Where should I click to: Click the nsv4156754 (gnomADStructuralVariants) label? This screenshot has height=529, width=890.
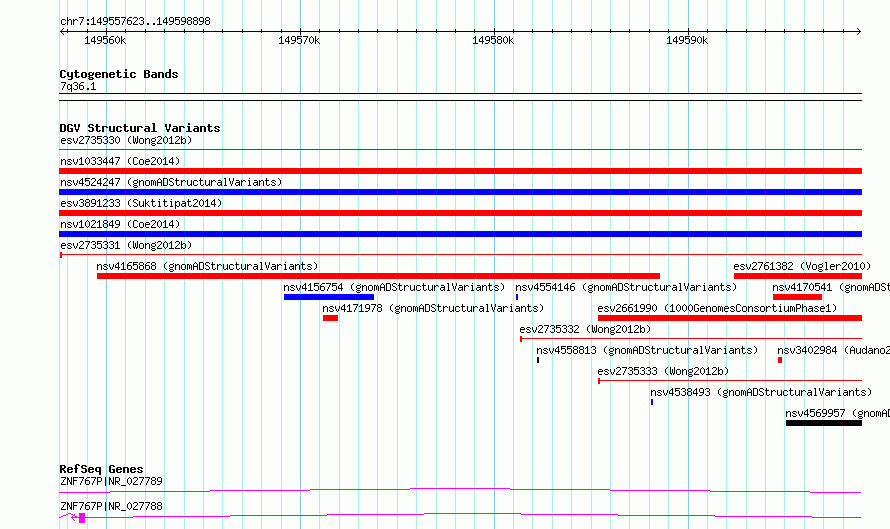394,287
